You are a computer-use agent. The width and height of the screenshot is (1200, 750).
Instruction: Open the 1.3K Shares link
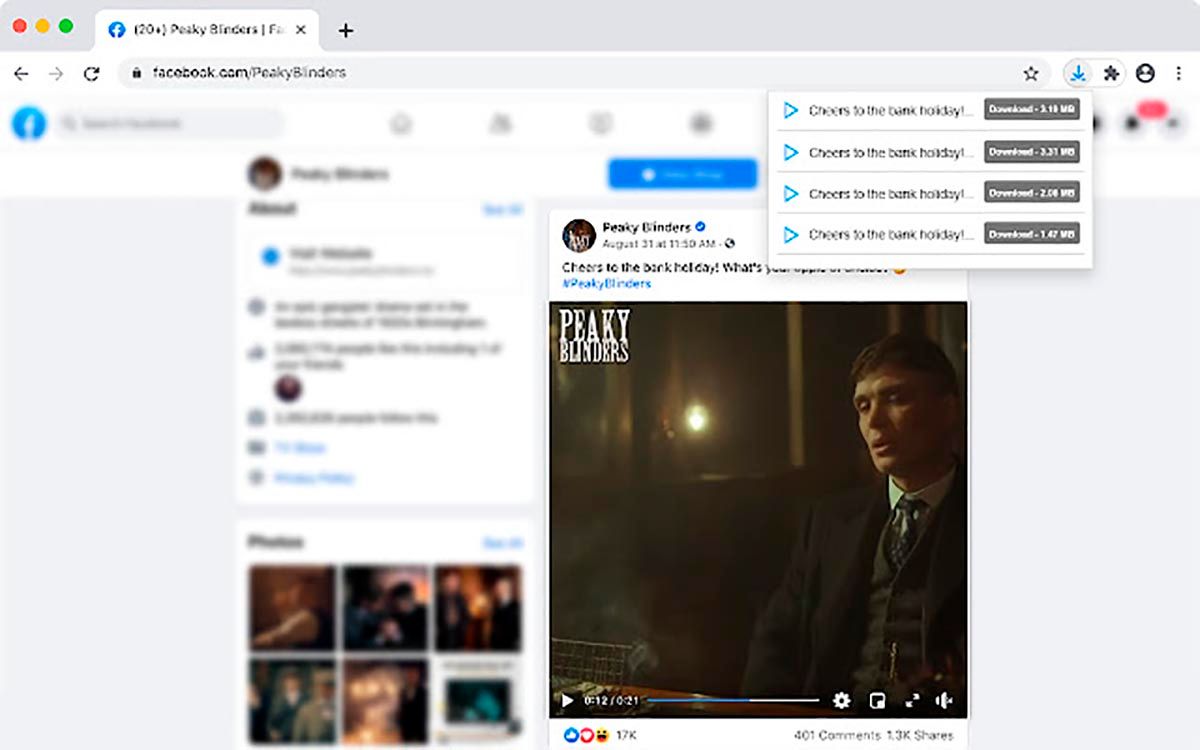919,735
